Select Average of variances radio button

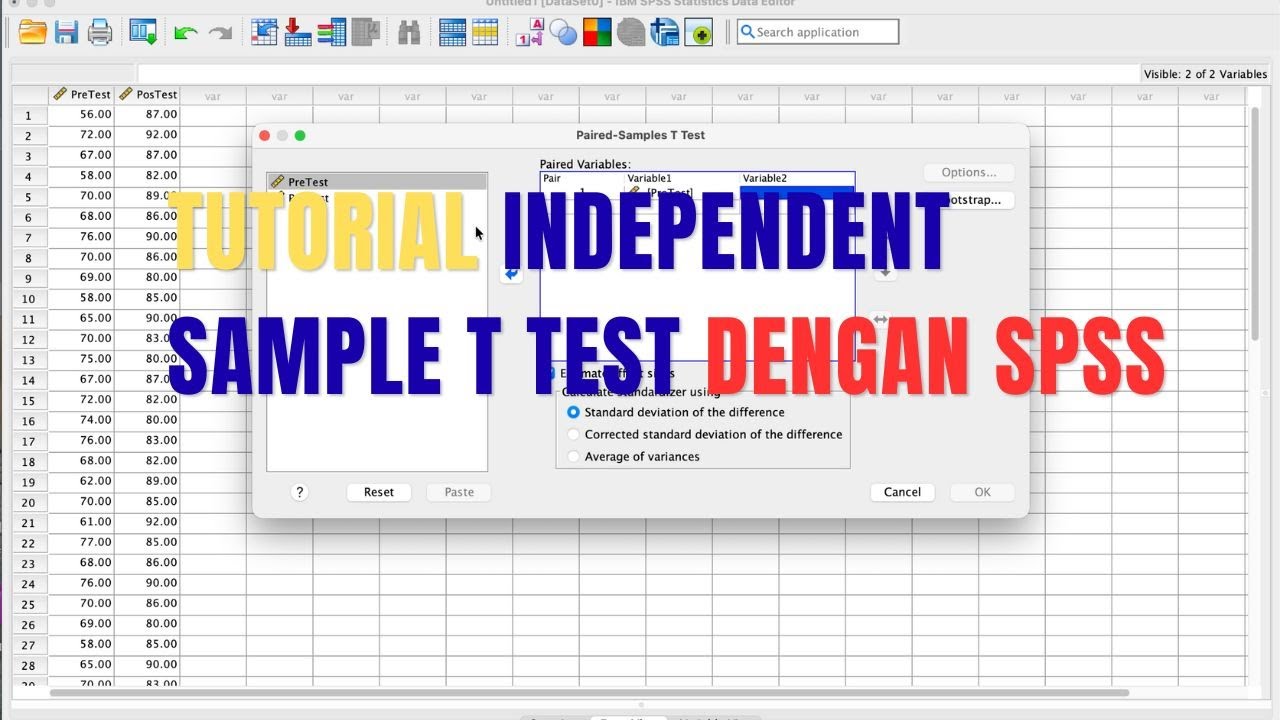573,456
